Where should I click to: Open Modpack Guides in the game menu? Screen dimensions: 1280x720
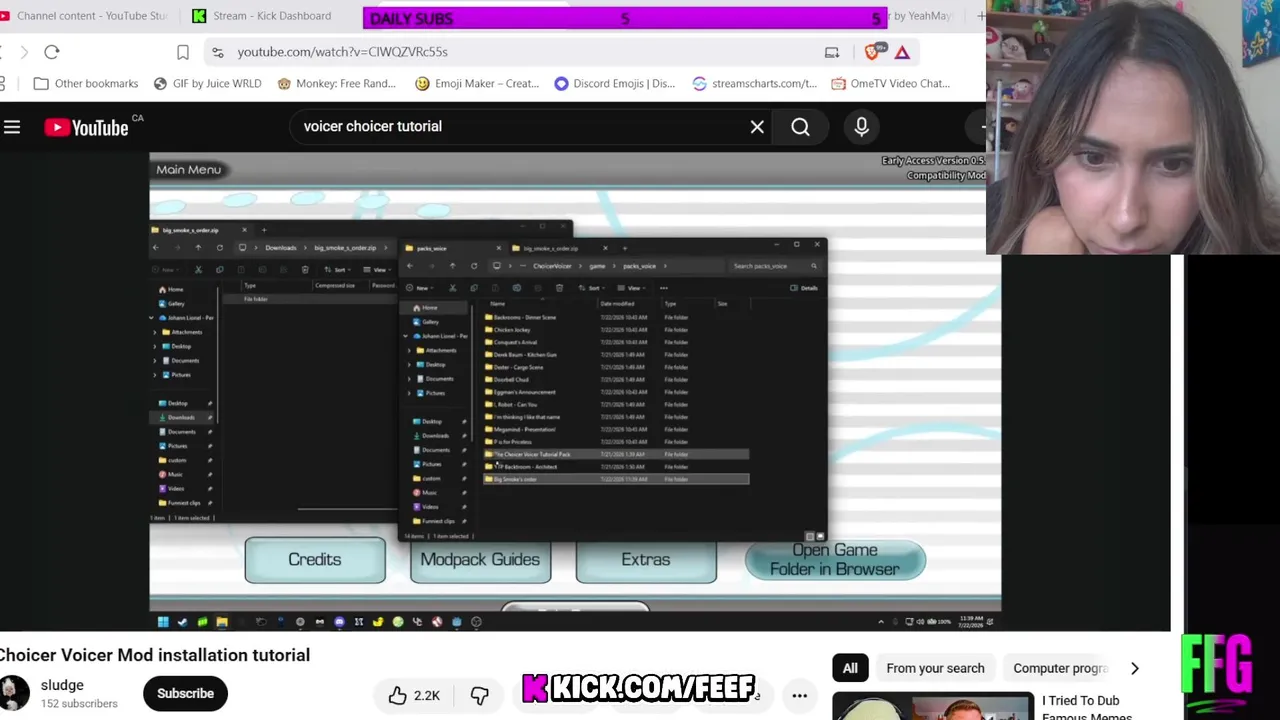[x=480, y=560]
